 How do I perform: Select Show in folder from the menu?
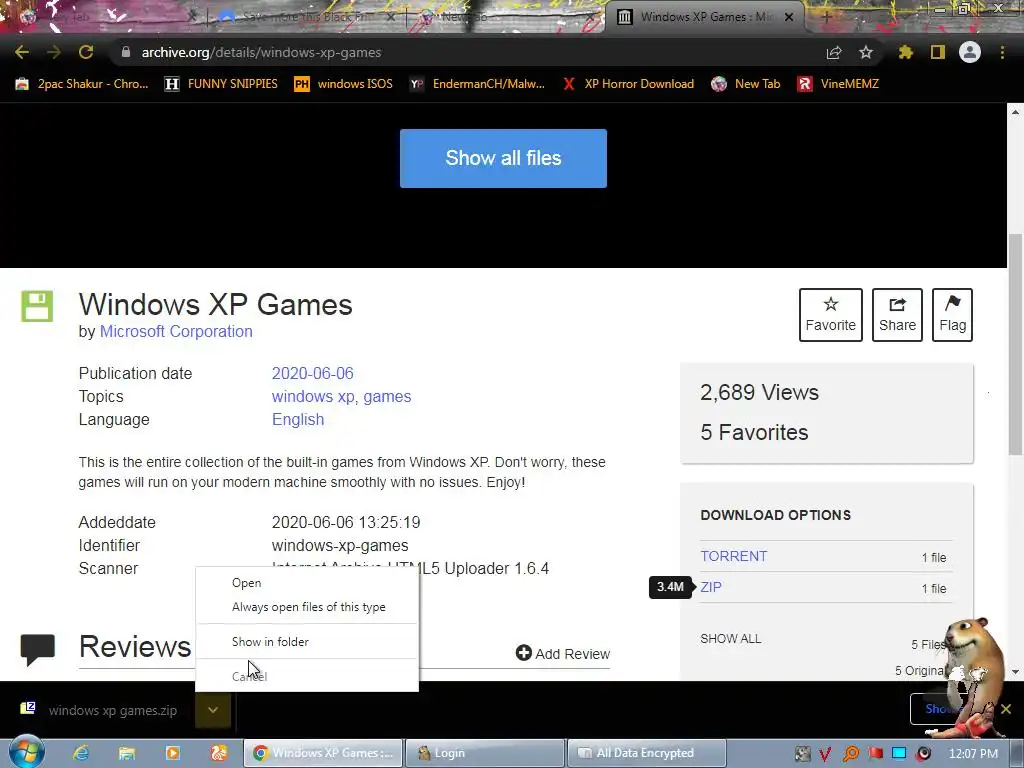(307, 641)
